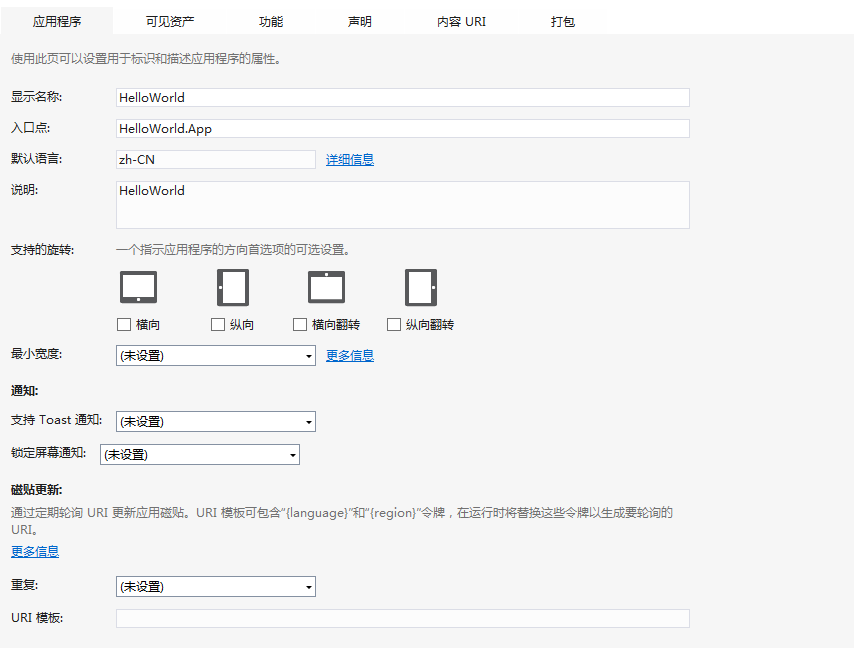Enable the 横向 orientation checkbox

pyautogui.click(x=123, y=323)
